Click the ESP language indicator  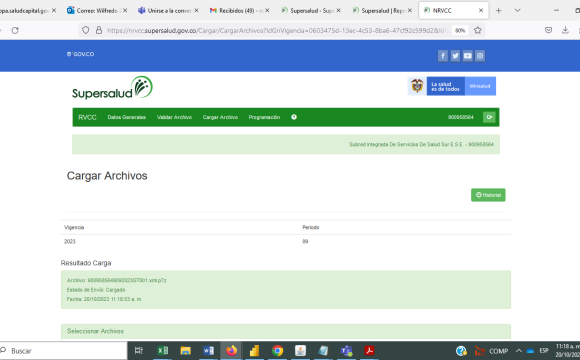coord(544,351)
